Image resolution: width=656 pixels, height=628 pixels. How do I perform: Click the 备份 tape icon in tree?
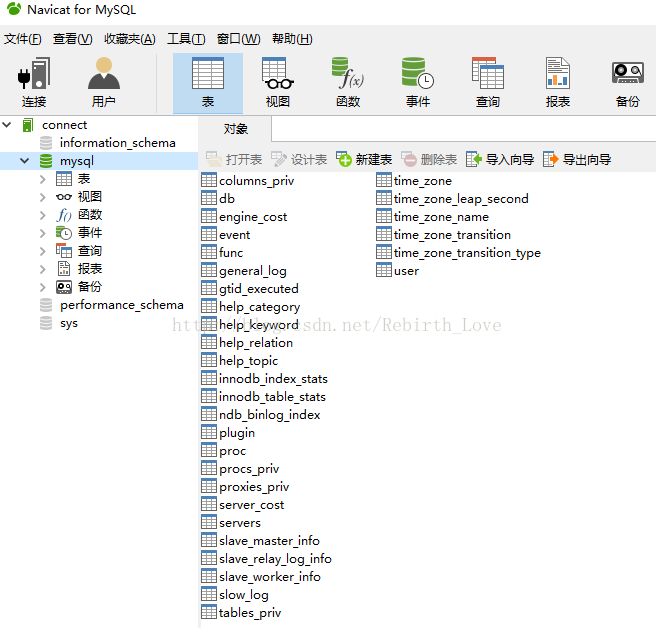[64, 287]
